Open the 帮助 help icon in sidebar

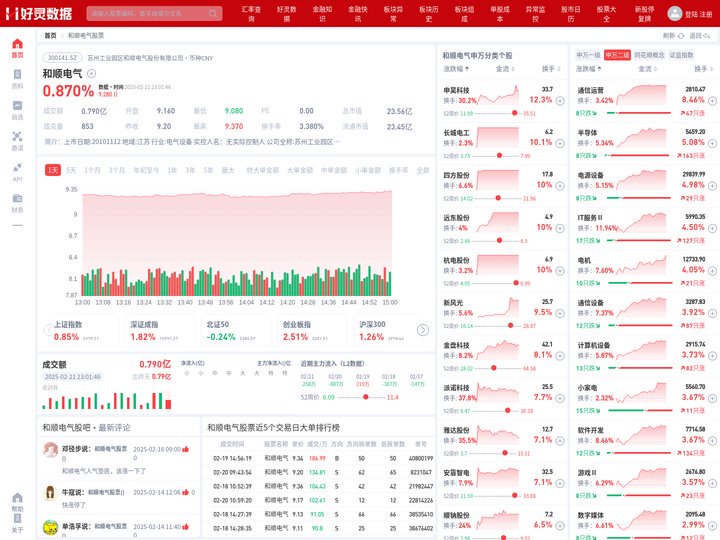pyautogui.click(x=17, y=498)
